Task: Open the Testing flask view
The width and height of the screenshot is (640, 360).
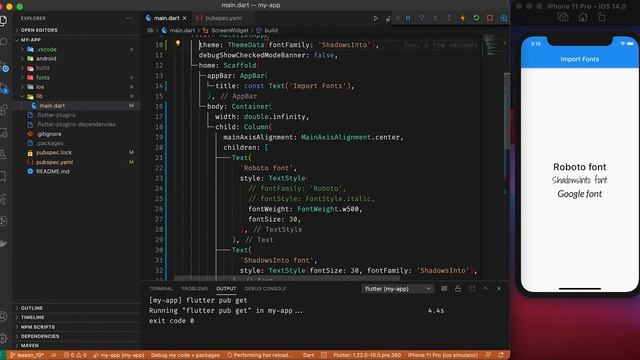Action: point(3,154)
